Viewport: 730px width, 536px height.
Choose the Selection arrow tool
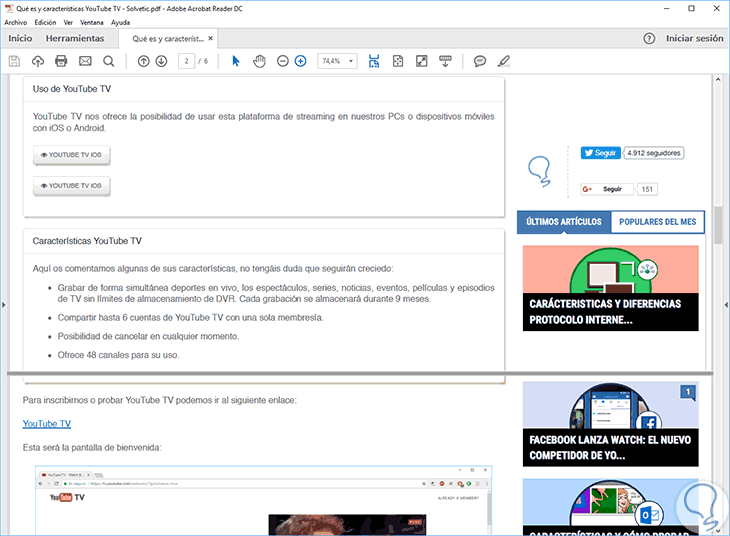[236, 61]
